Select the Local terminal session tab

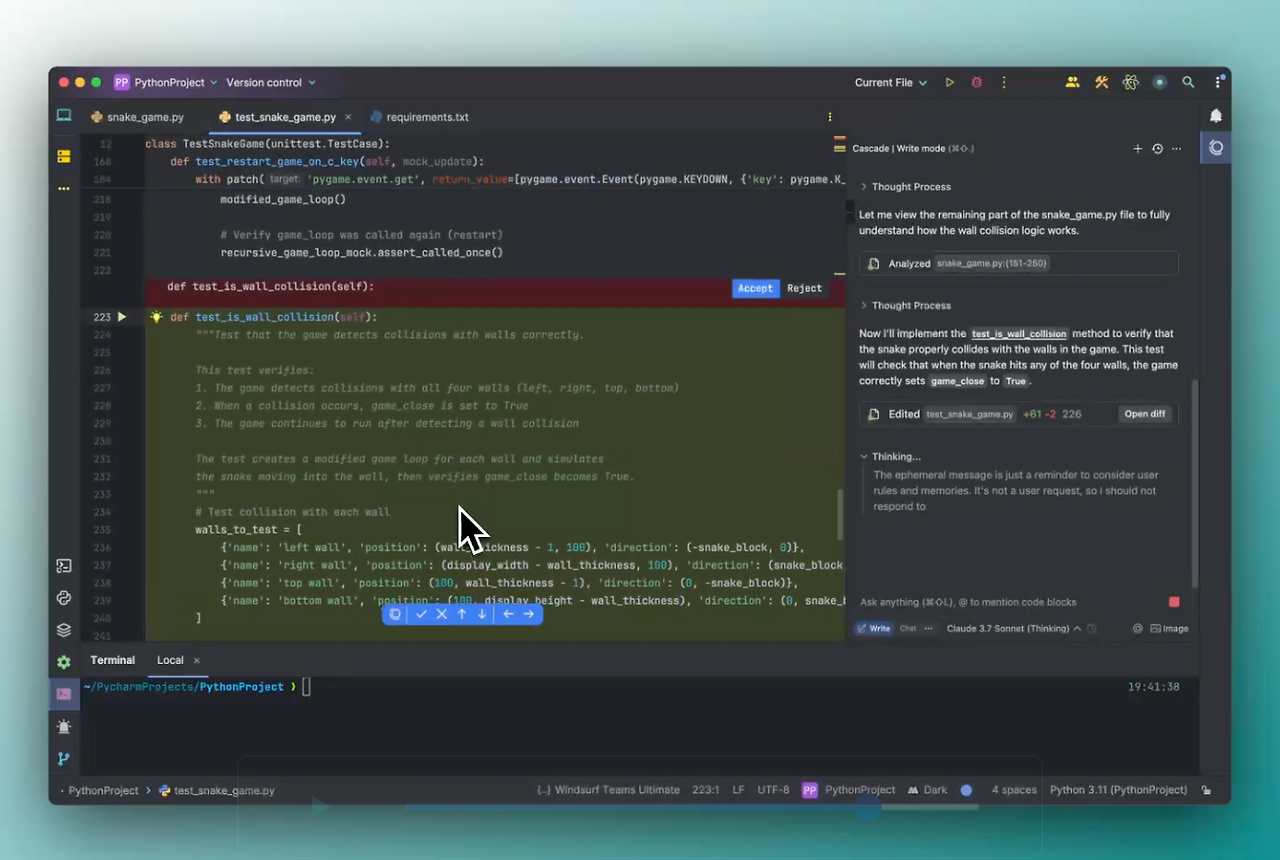click(170, 660)
